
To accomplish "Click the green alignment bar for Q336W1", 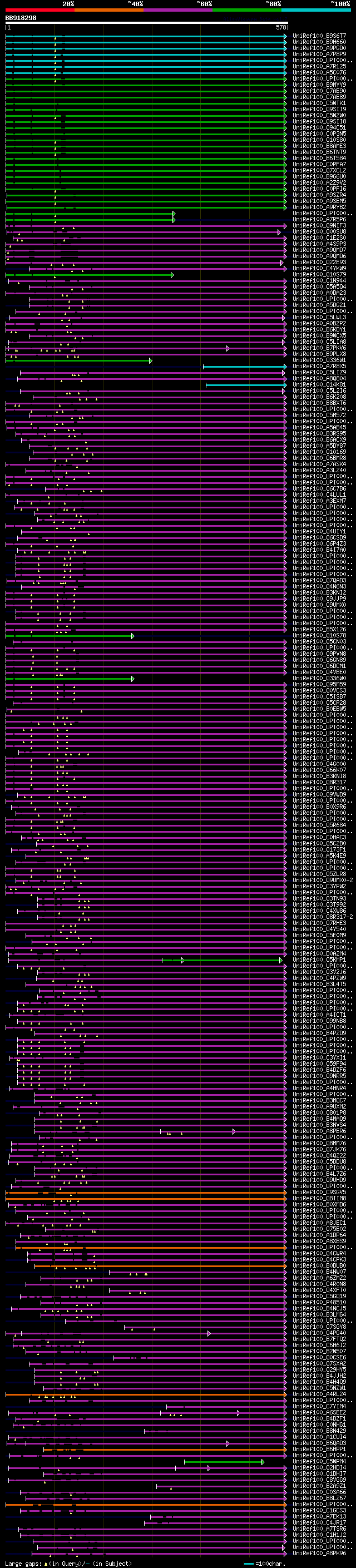I will pyautogui.click(x=78, y=360).
